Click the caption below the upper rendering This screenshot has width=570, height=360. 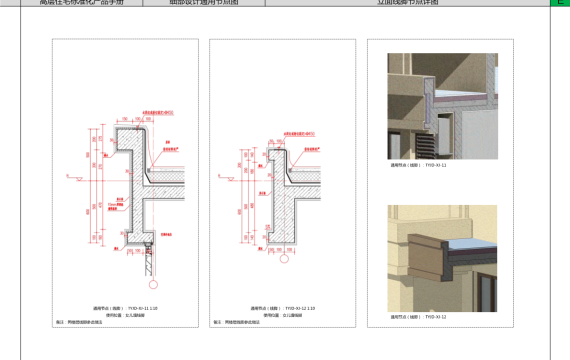click(418, 165)
